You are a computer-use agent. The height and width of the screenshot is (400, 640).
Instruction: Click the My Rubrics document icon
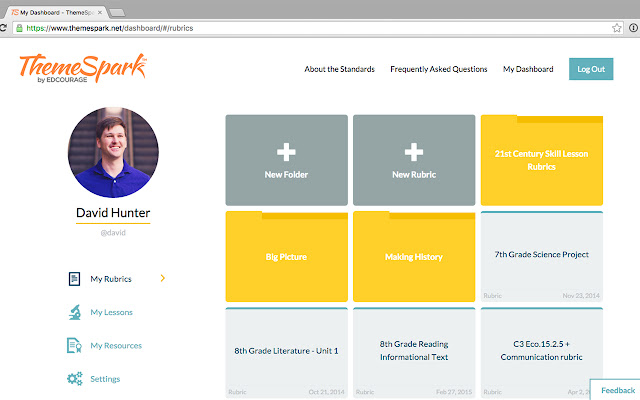(74, 279)
